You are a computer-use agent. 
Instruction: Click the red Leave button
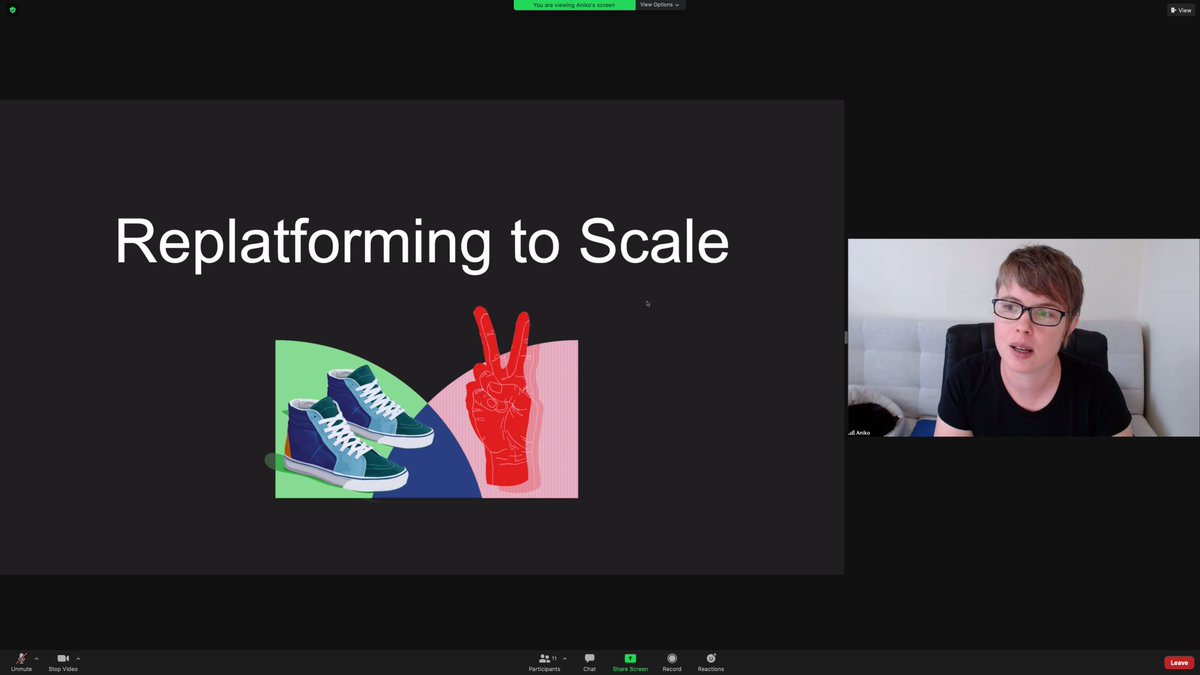1179,663
